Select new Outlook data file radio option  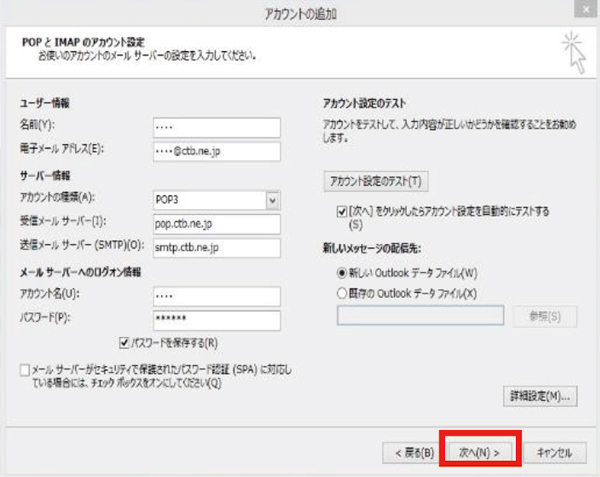(342, 272)
